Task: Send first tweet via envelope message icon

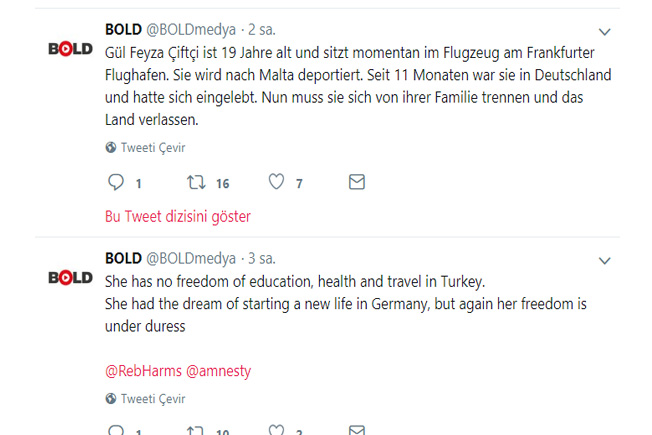Action: pos(356,183)
